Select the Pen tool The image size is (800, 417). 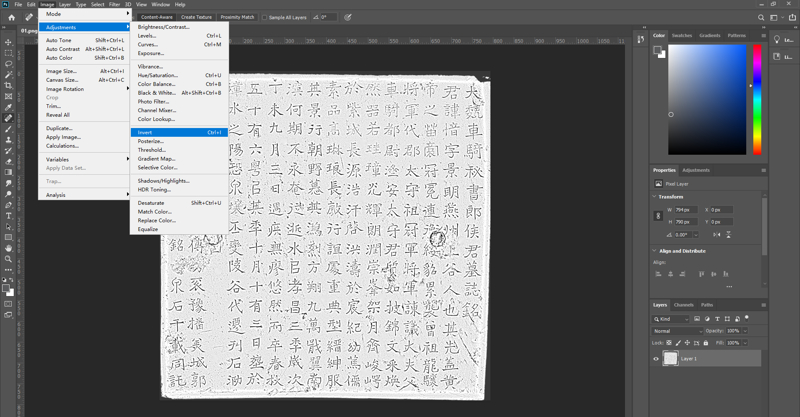(x=8, y=205)
